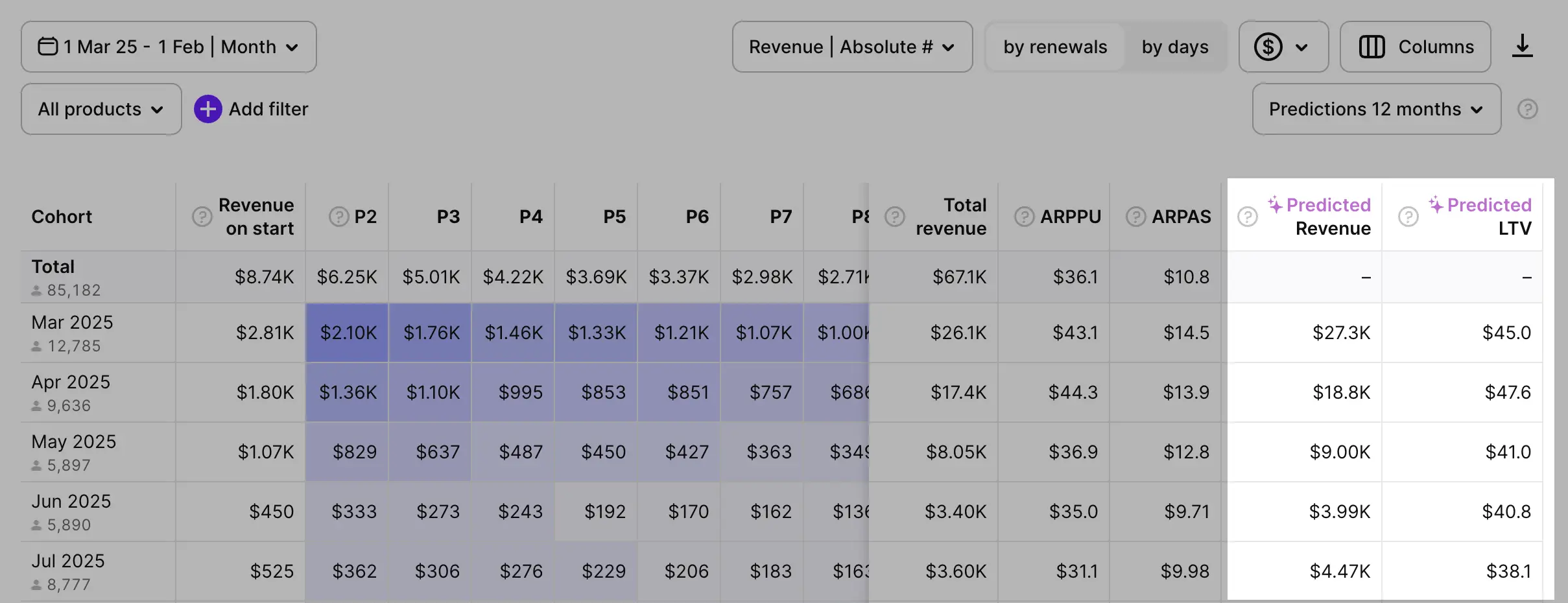Viewport: 1568px width, 603px height.
Task: Click the purple plus Add filter icon
Action: coord(208,109)
